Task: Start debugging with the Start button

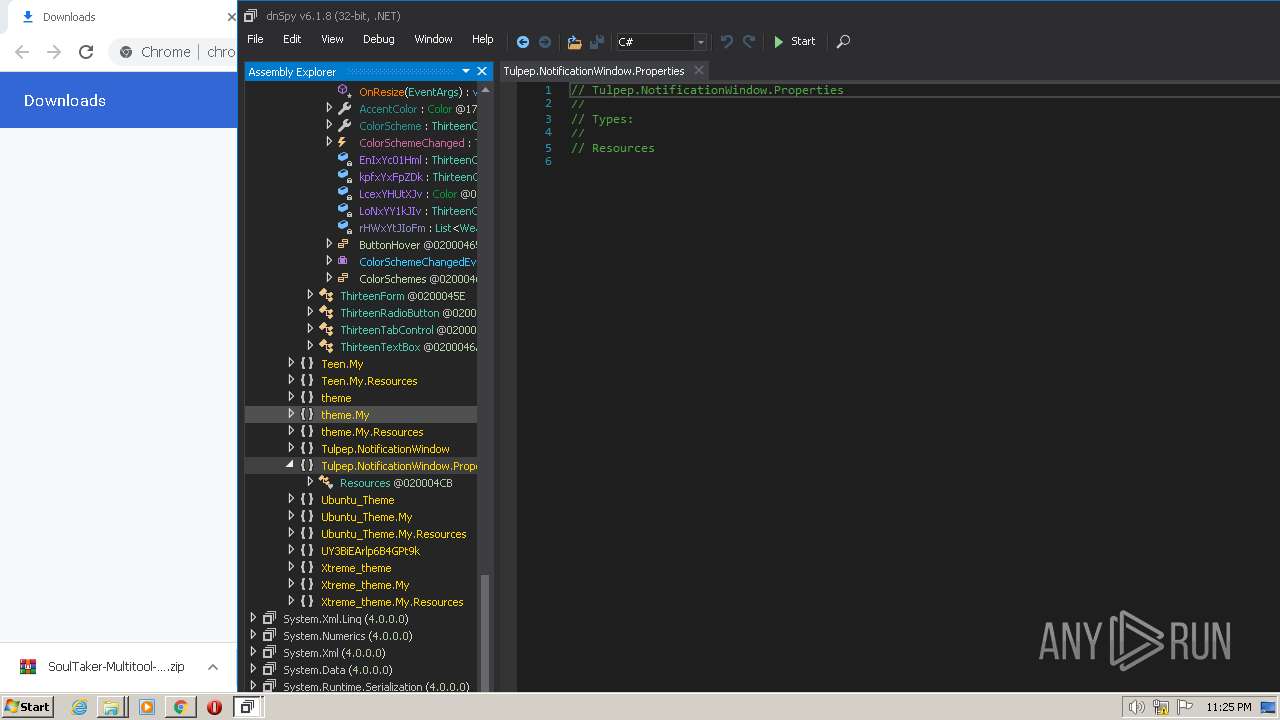Action: (x=795, y=42)
